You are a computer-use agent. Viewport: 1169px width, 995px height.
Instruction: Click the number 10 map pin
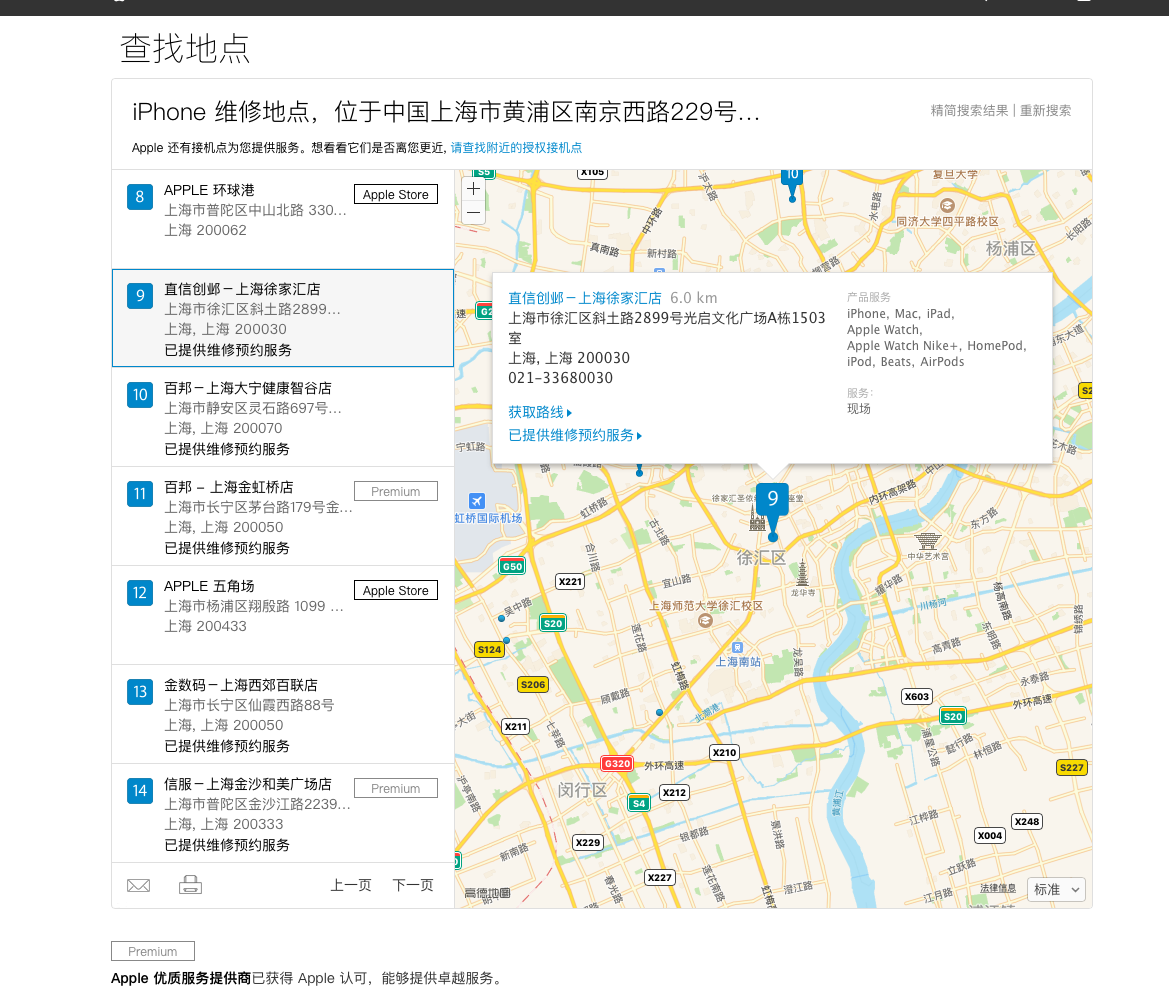(792, 176)
